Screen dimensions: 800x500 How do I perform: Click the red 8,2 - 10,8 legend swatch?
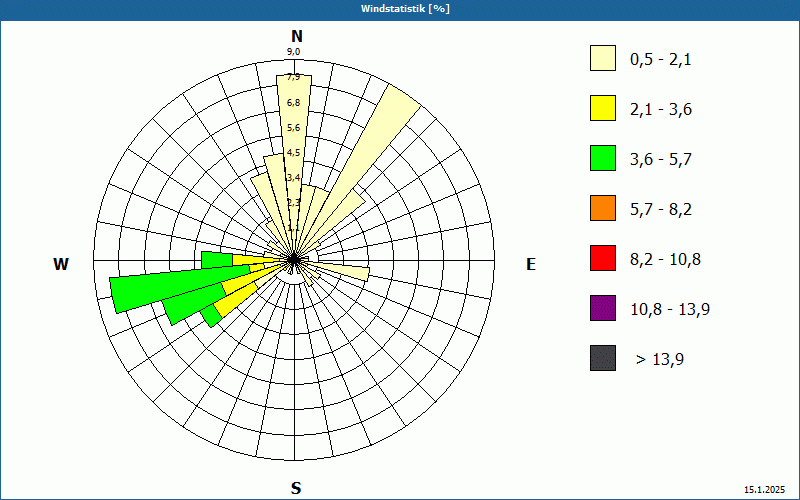tap(603, 258)
